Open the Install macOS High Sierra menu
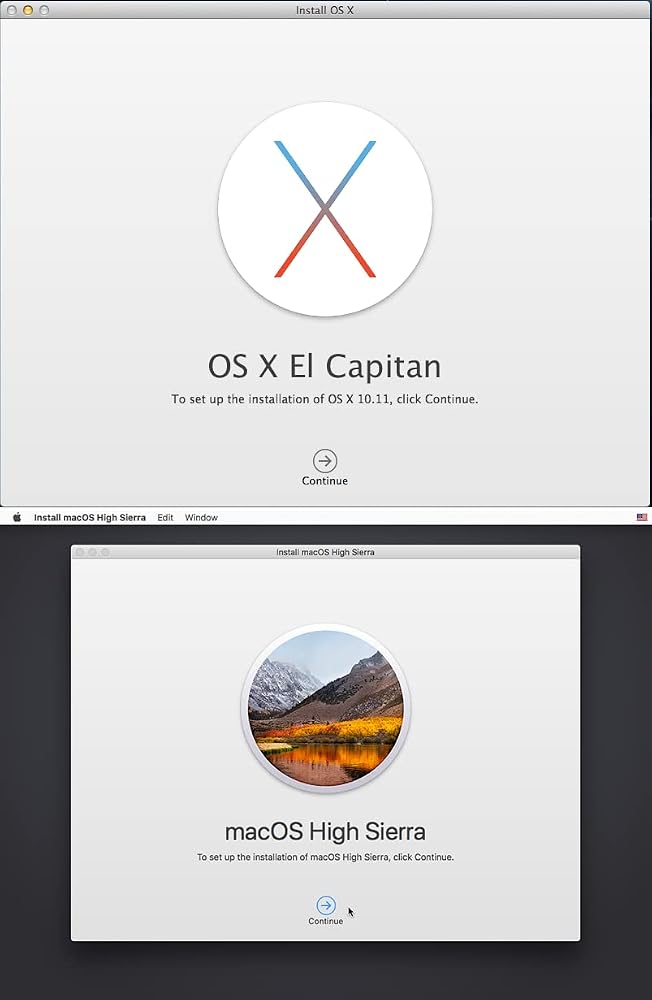652x1000 pixels. (x=89, y=517)
